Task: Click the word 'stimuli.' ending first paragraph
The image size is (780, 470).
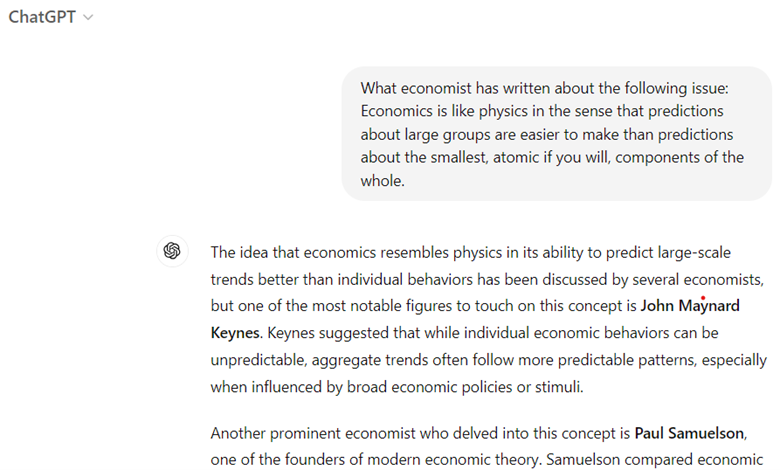Action: point(559,386)
